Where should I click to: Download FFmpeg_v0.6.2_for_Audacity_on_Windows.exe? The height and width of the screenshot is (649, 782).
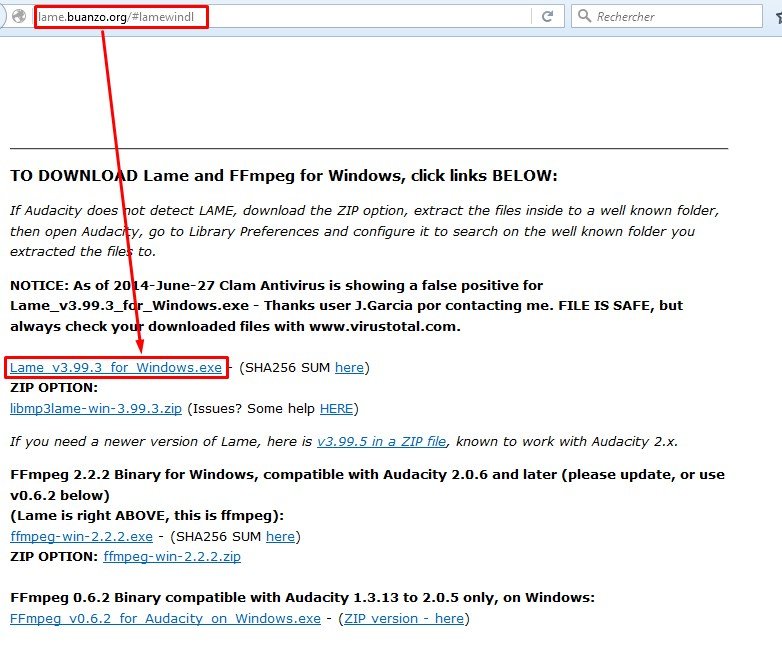(165, 618)
